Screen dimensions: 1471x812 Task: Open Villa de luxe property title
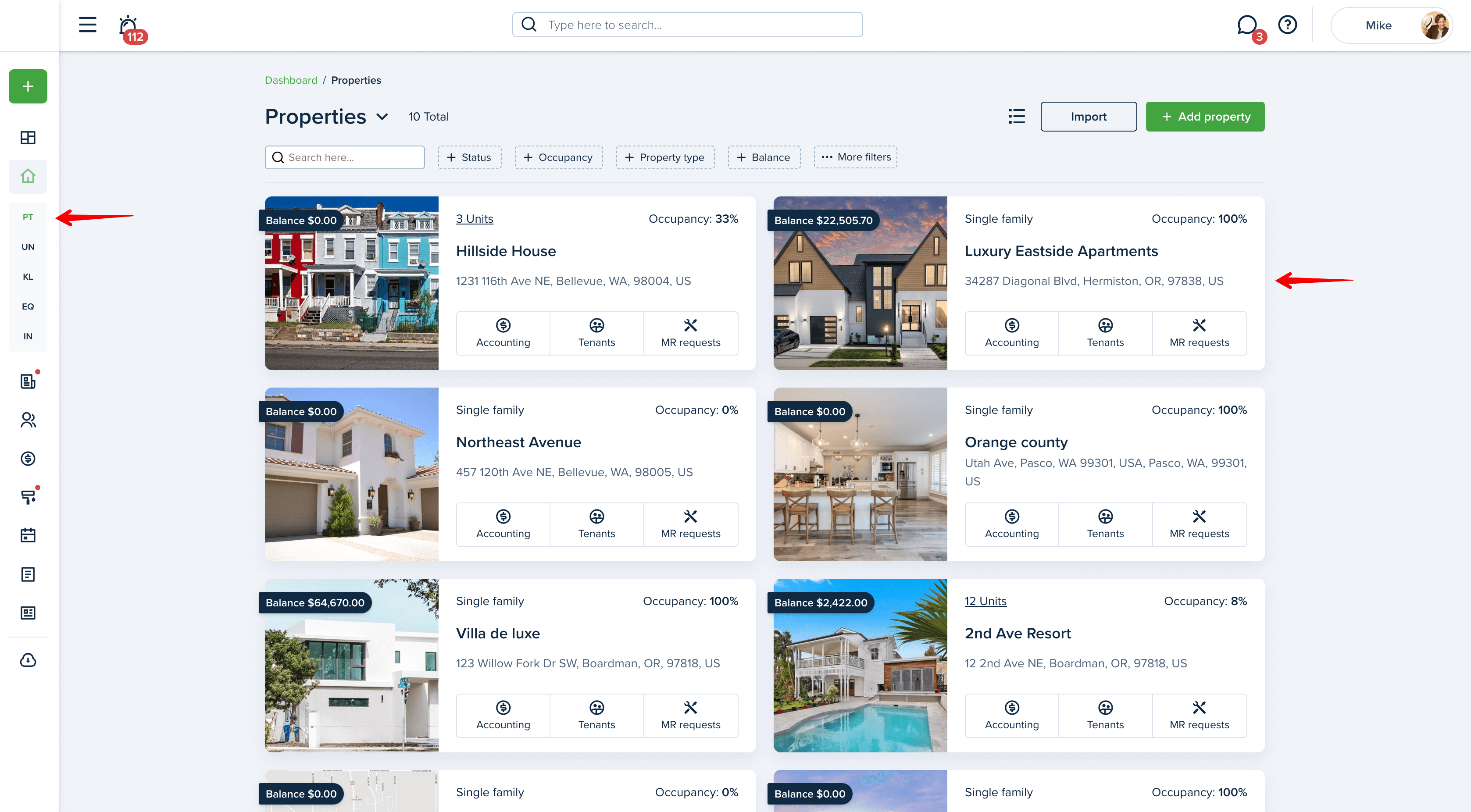(x=498, y=633)
